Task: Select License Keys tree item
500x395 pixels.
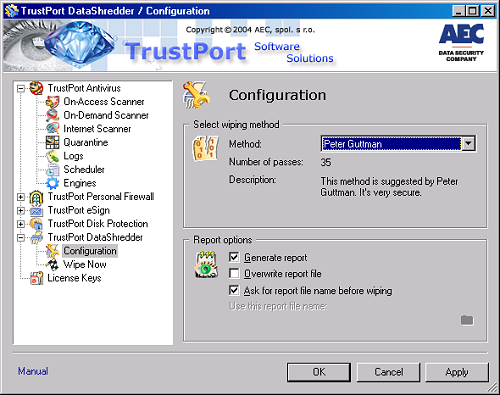Action: point(74,278)
